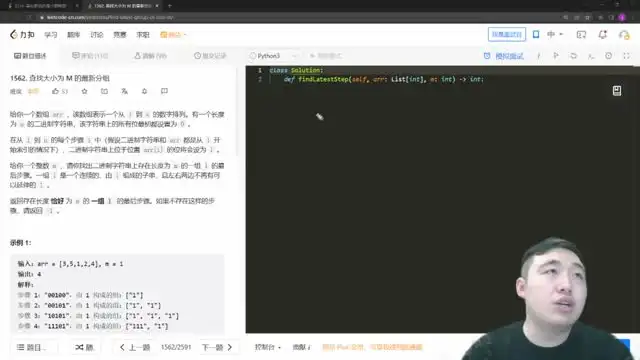Click the 1562/2591 problem counter

176,347
